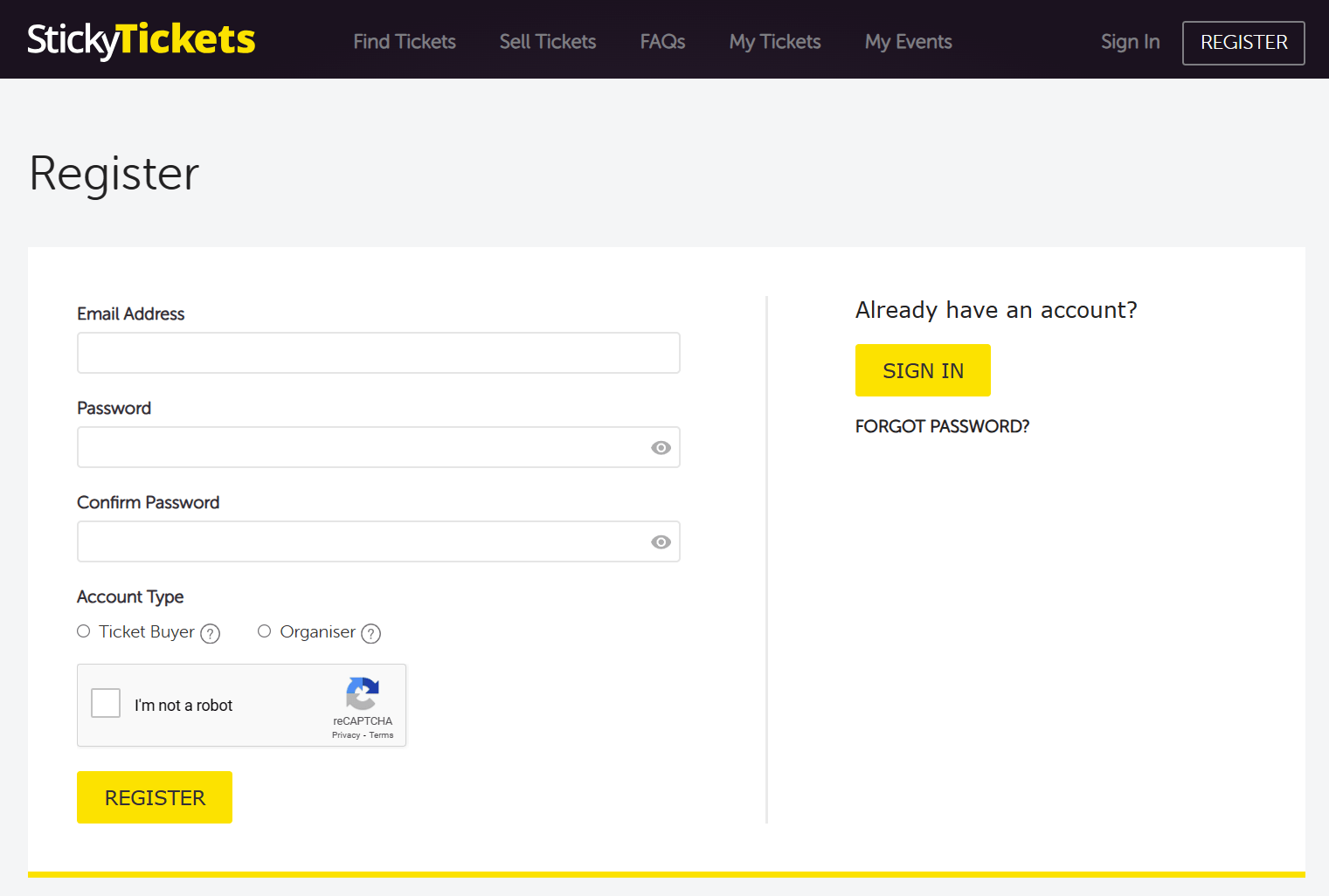The image size is (1329, 896).
Task: Click the StickyTickets logo
Action: (x=141, y=40)
